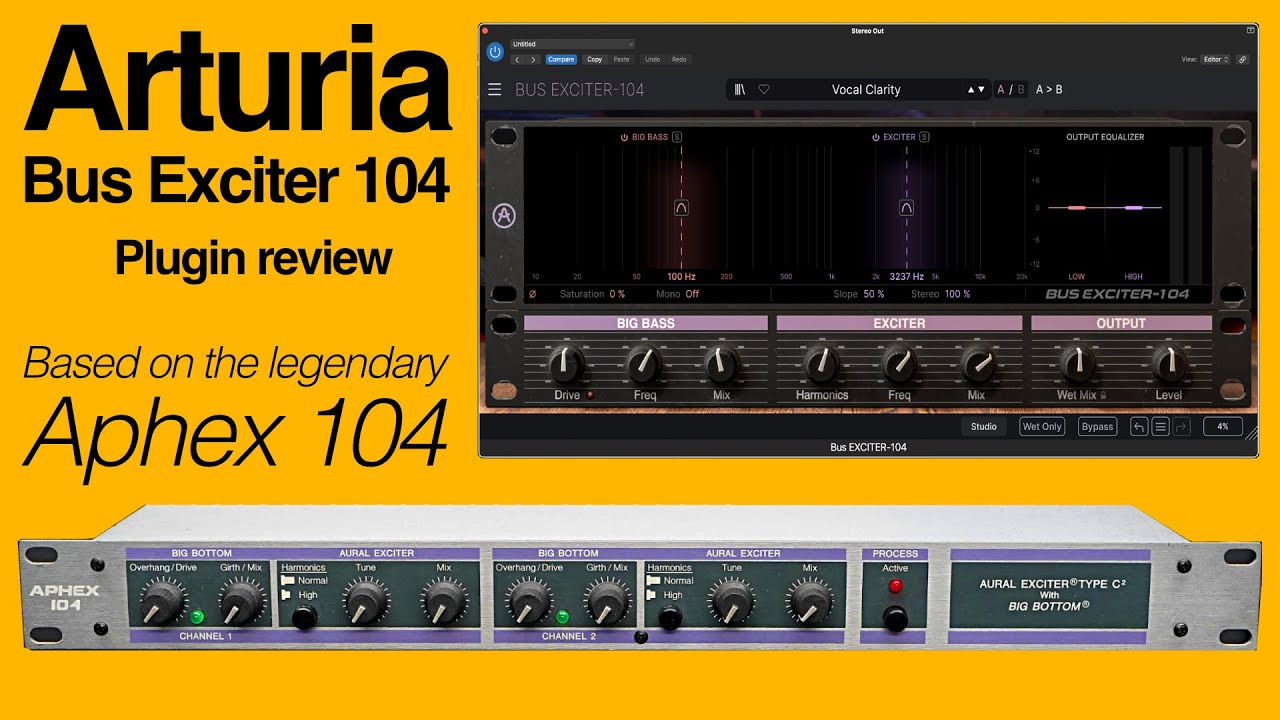Open the Arturia hamburger main menu

(494, 90)
